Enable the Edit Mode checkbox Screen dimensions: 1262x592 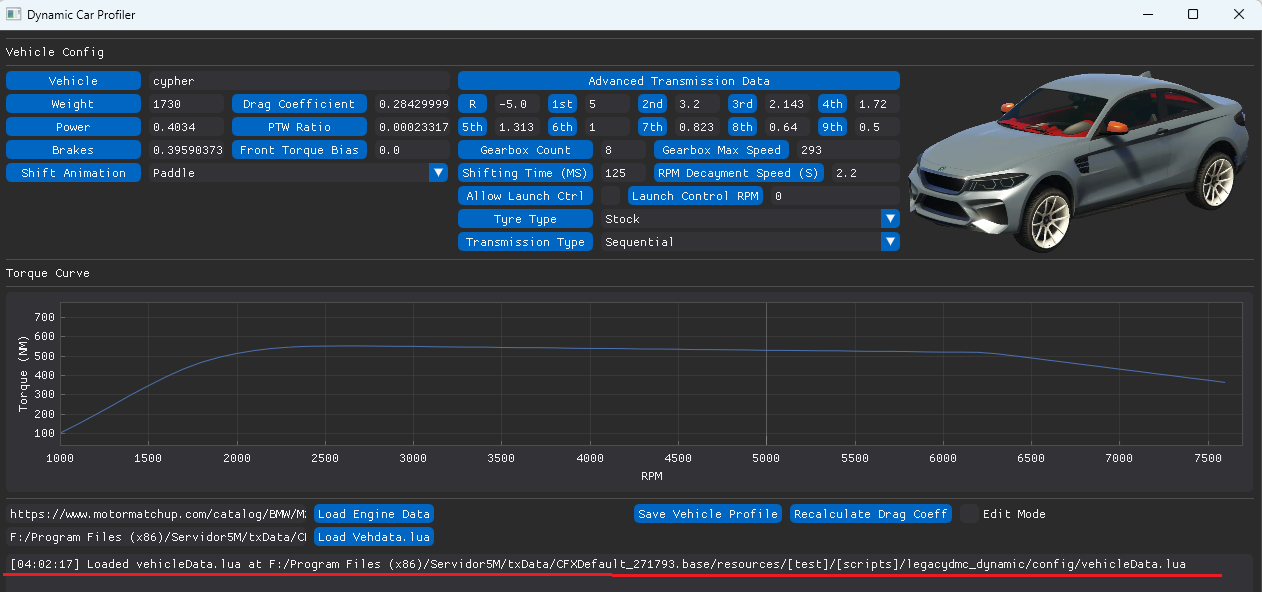click(x=969, y=514)
